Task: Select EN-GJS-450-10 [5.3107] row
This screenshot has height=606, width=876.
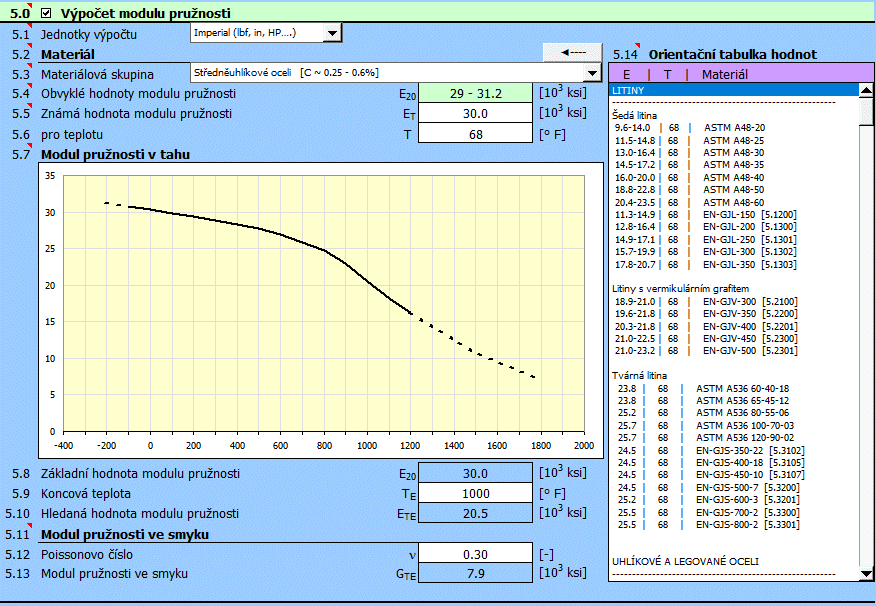Action: 734,475
